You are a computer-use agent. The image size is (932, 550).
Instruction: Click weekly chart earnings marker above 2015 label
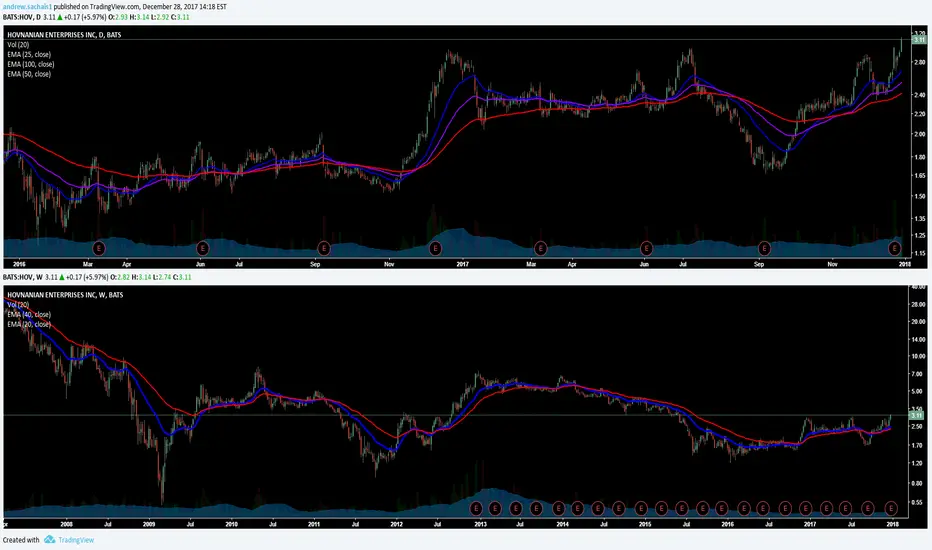tap(641, 508)
